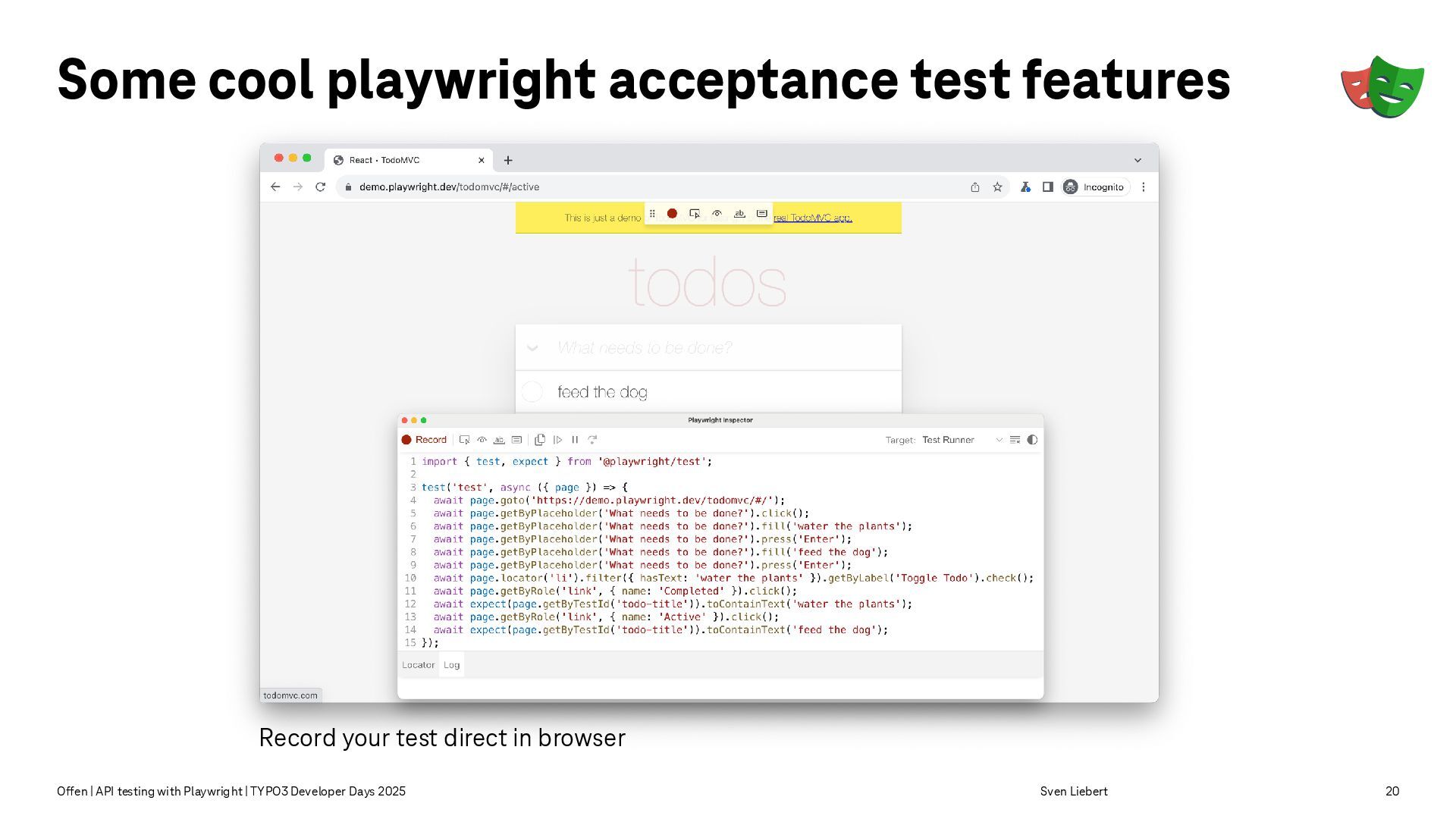Toggle the light/dark theme icon in Inspector
Screen dimensions: 1456x819
[1032, 440]
